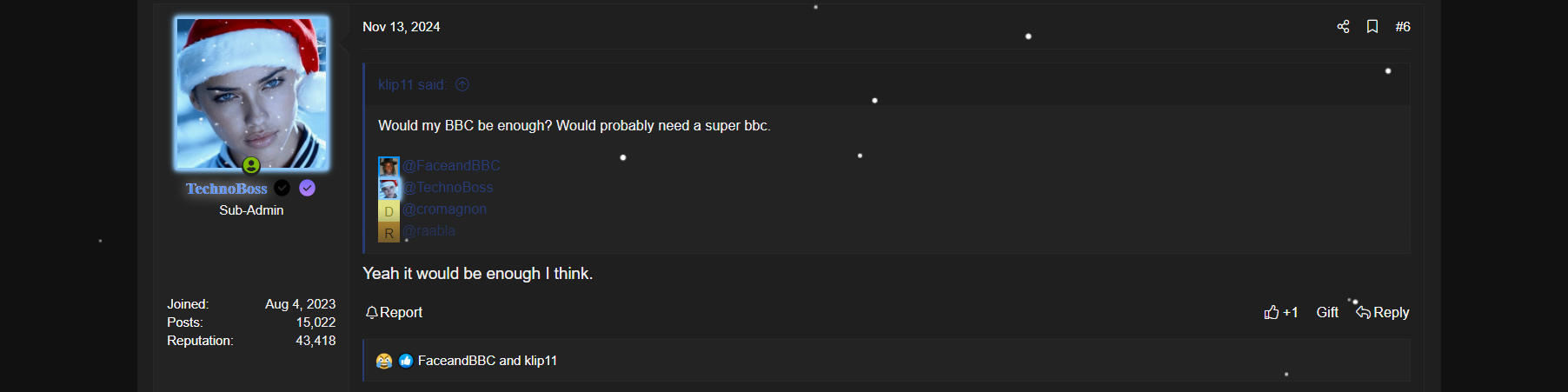1568x392 pixels.
Task: Click the thumbs up +1 like button
Action: click(1281, 312)
